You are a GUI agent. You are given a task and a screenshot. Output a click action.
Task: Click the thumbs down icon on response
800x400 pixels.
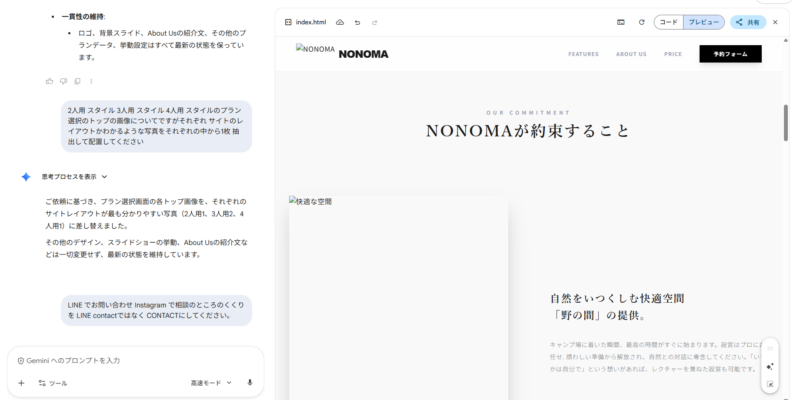pos(63,81)
